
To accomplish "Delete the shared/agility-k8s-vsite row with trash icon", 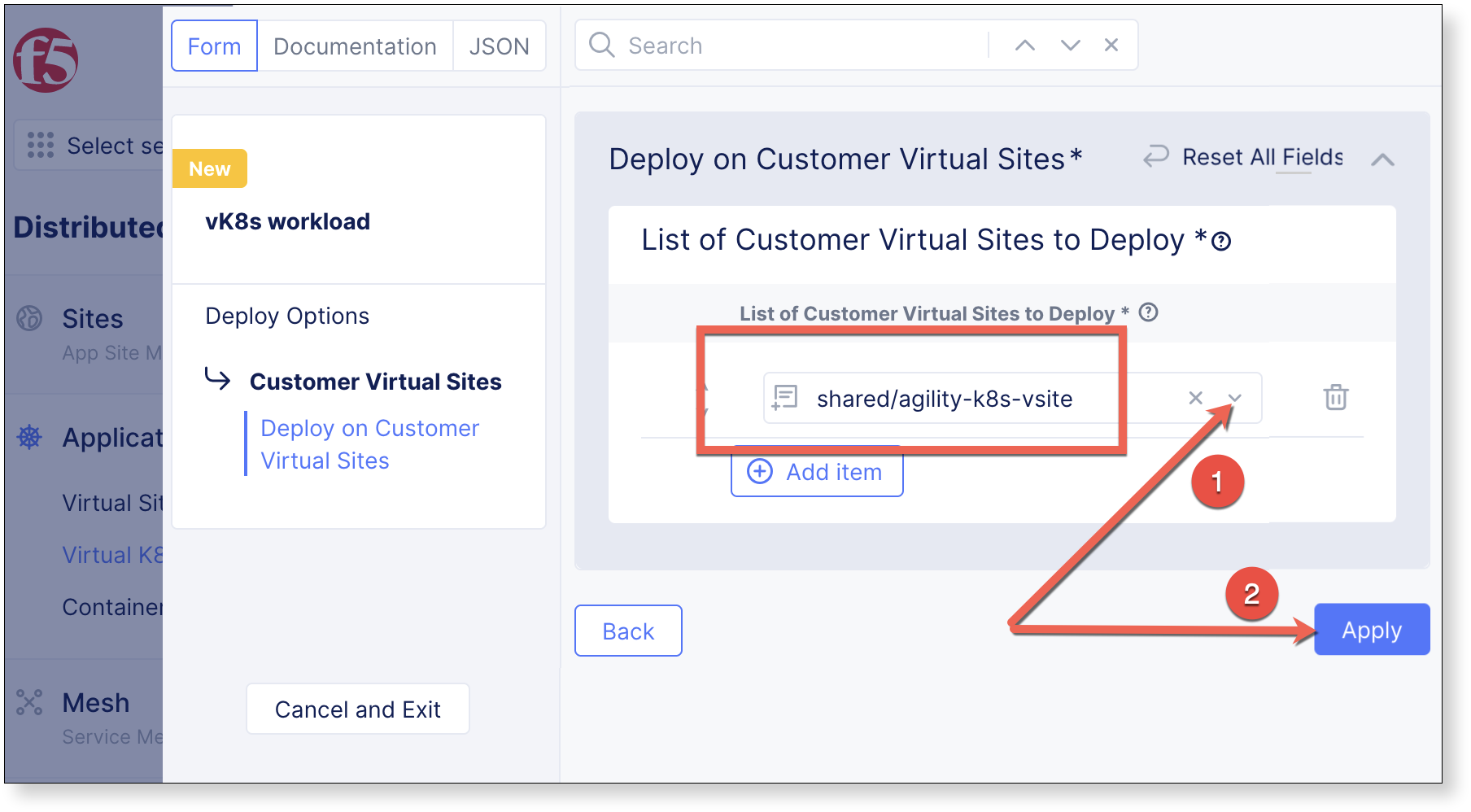I will (1336, 397).
